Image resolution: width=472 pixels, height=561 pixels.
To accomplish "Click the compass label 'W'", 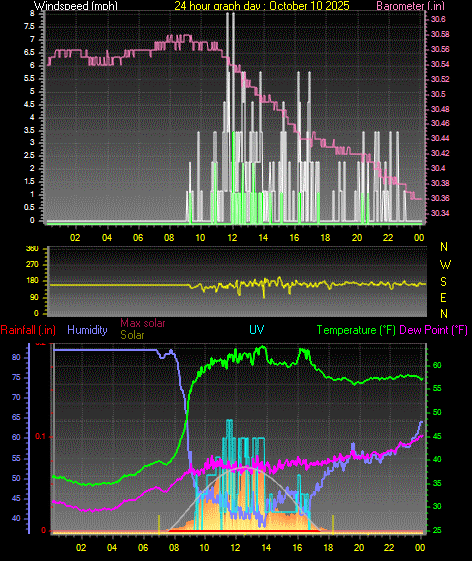I will [x=445, y=265].
